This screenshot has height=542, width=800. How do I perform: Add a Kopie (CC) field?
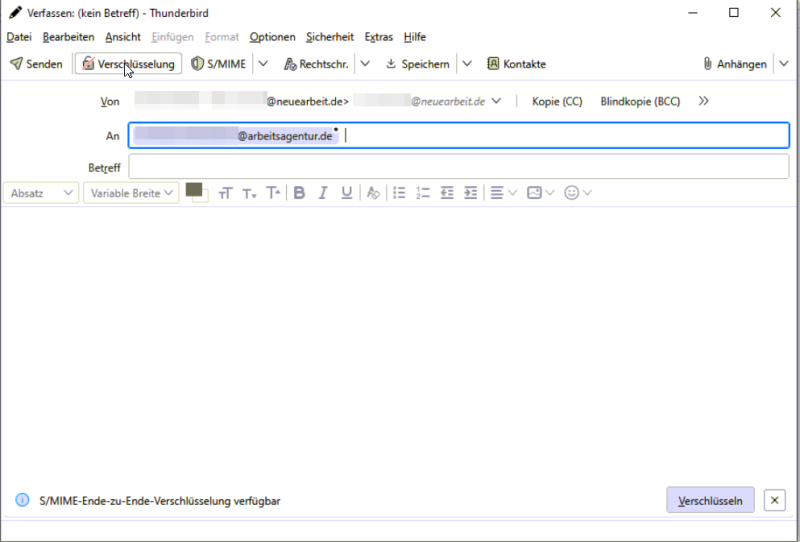[557, 101]
